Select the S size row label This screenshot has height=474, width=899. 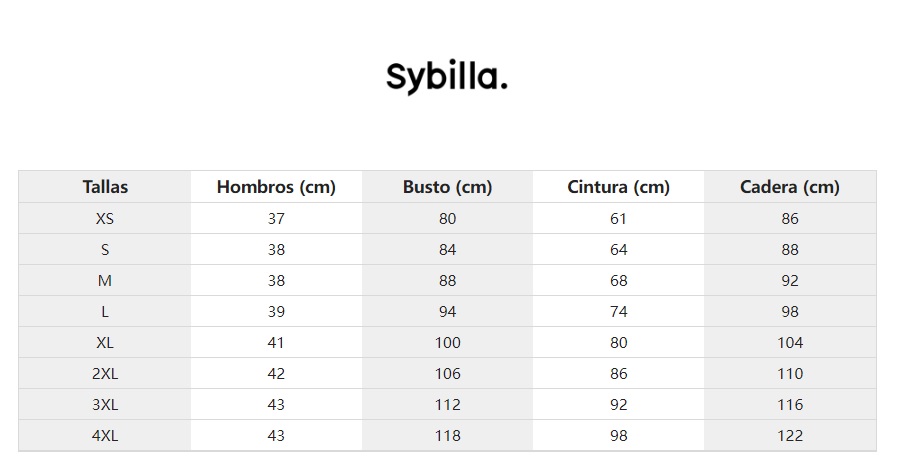(105, 249)
